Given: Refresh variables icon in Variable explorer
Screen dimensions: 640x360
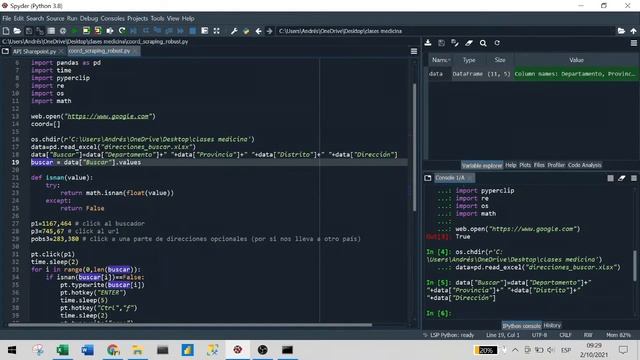Looking at the screenshot, I should [x=497, y=43].
